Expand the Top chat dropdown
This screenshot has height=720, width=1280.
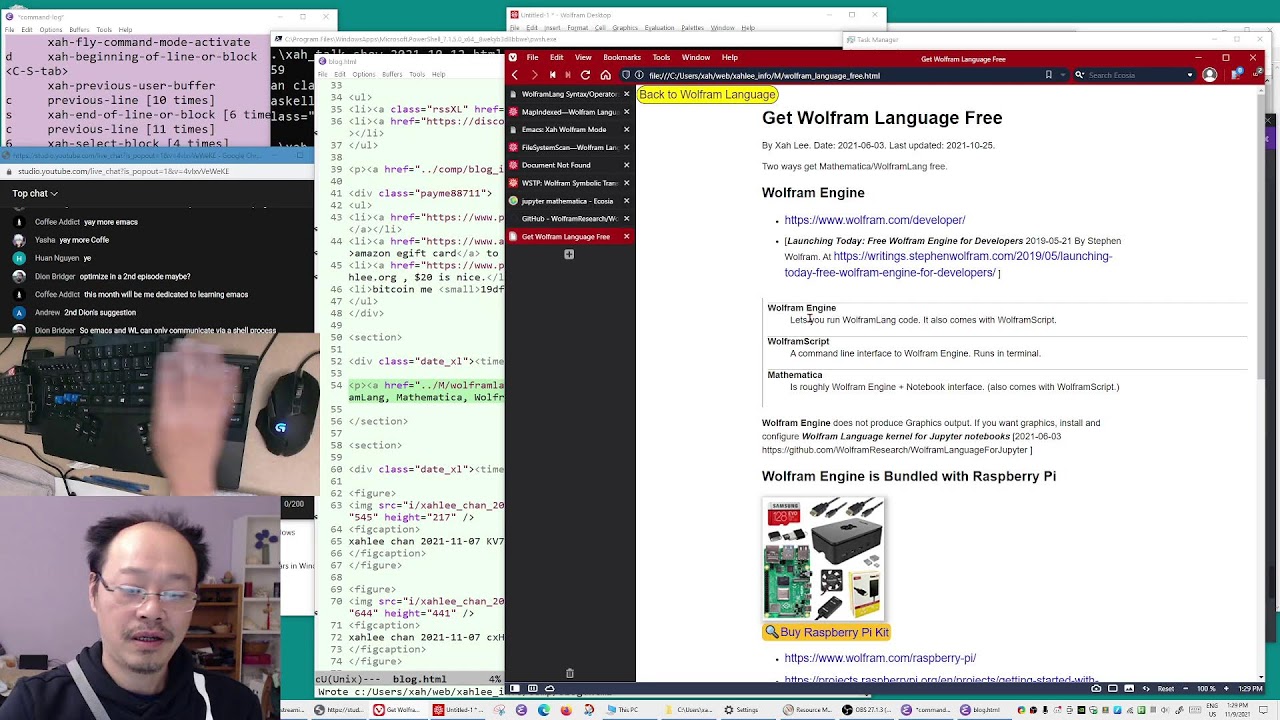point(35,194)
